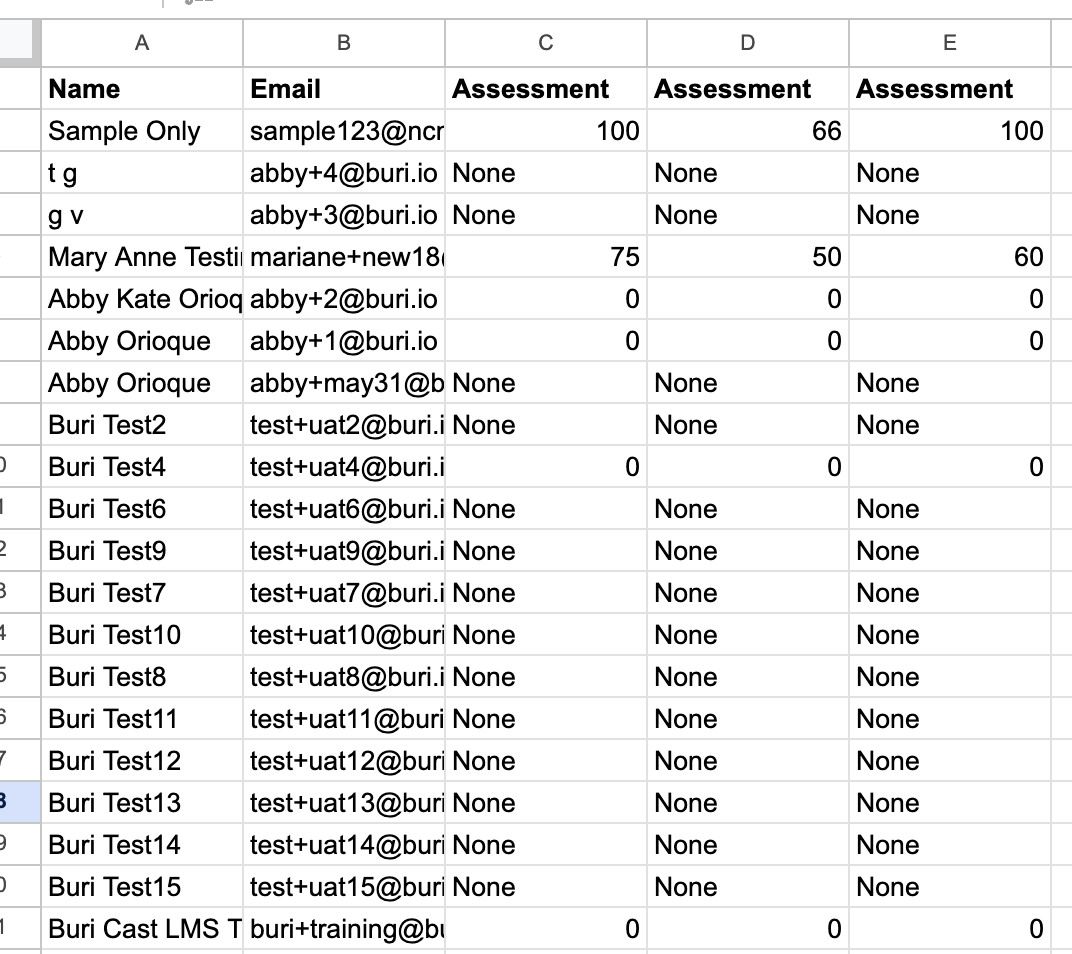
Task: Click the select-all corner box
Action: [20, 43]
